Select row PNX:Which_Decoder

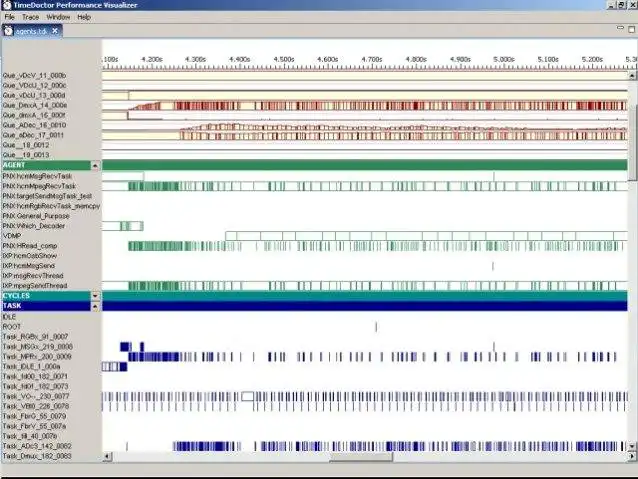tap(34, 226)
